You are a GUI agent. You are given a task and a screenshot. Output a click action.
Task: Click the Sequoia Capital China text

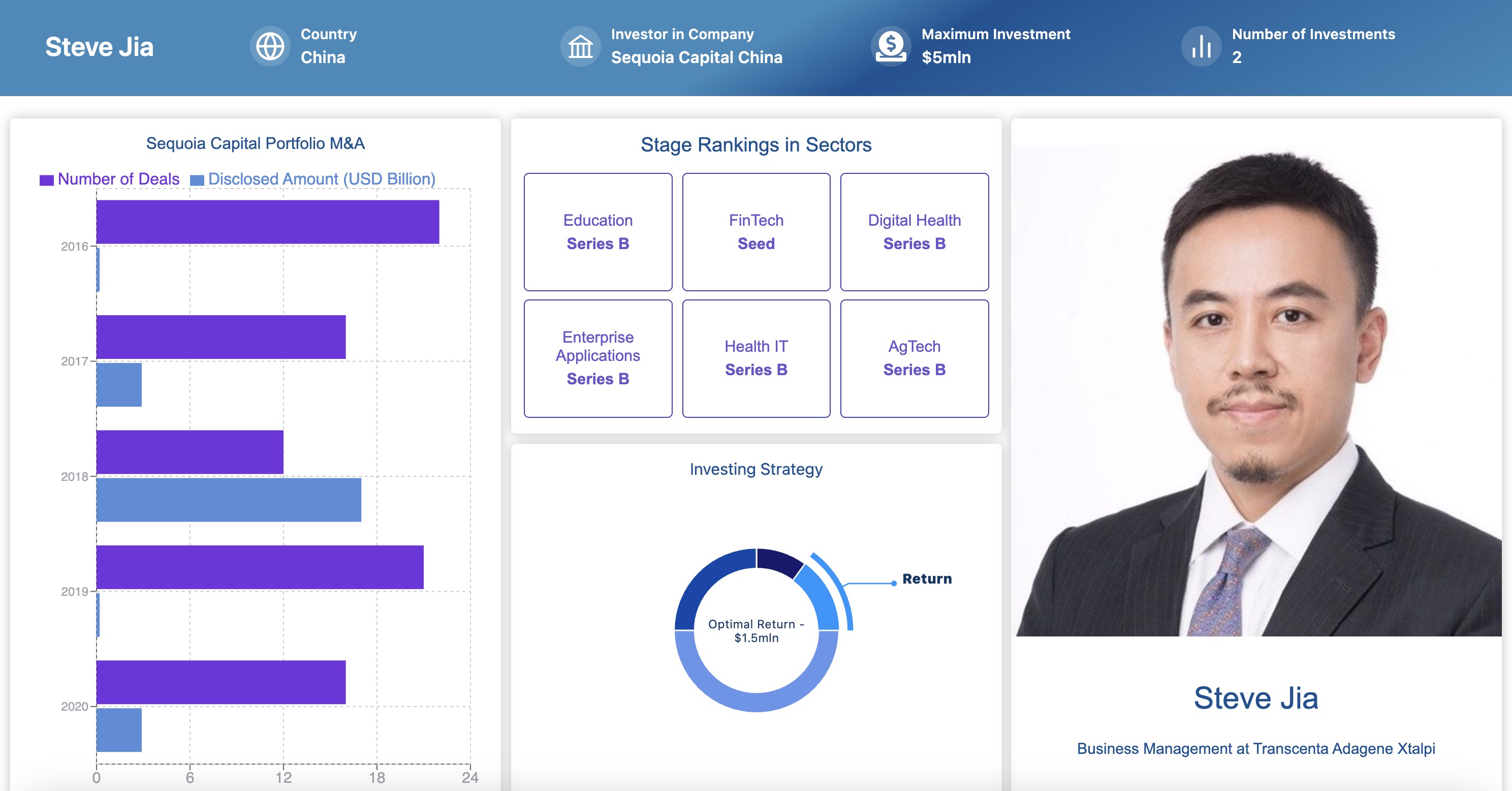696,57
